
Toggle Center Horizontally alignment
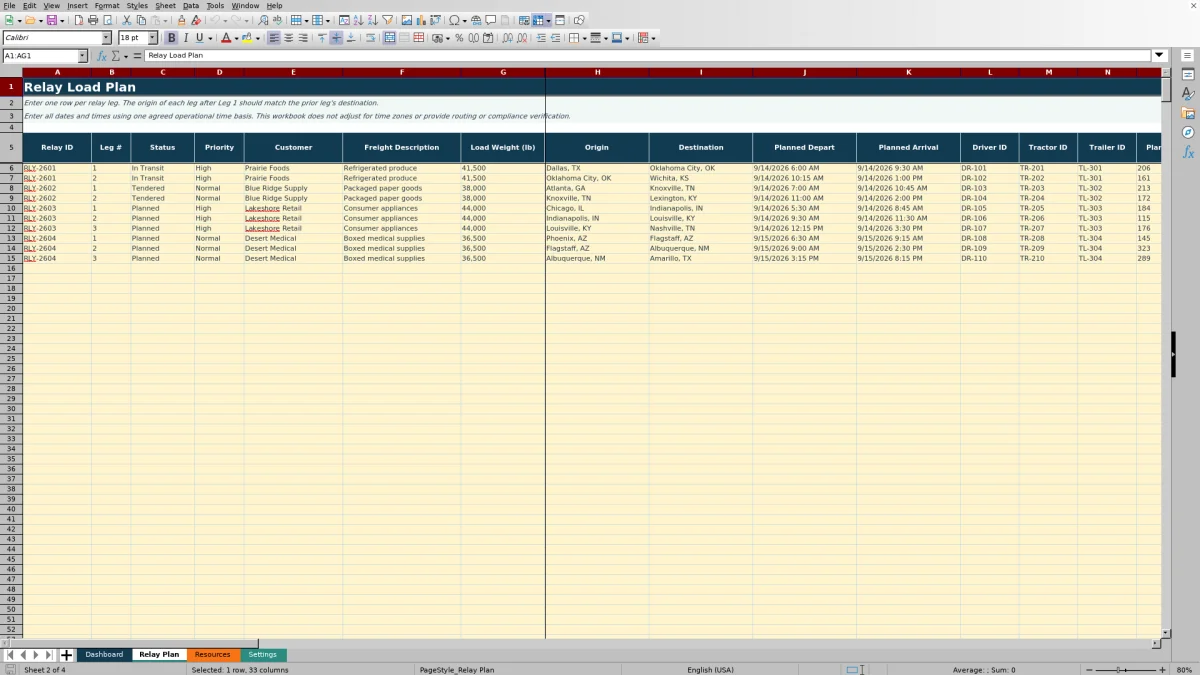click(288, 38)
